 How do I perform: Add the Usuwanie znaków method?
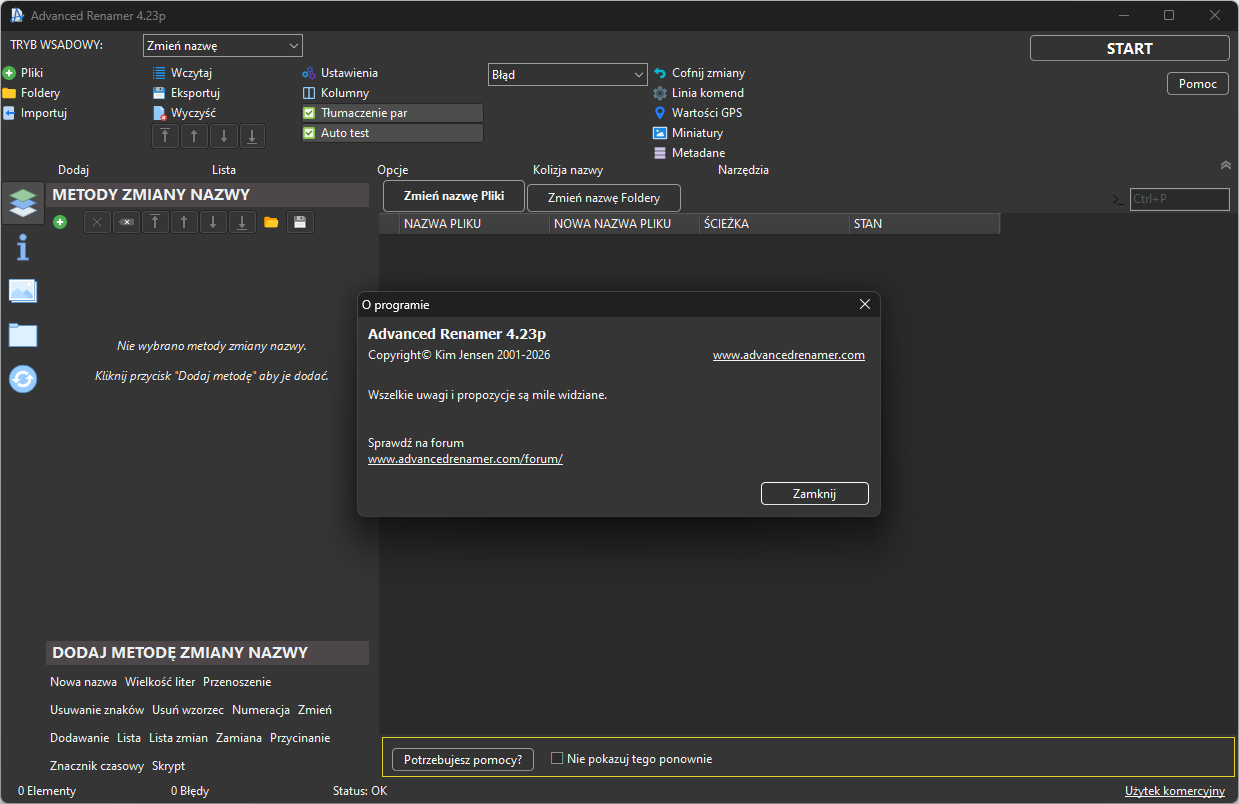[x=97, y=710]
